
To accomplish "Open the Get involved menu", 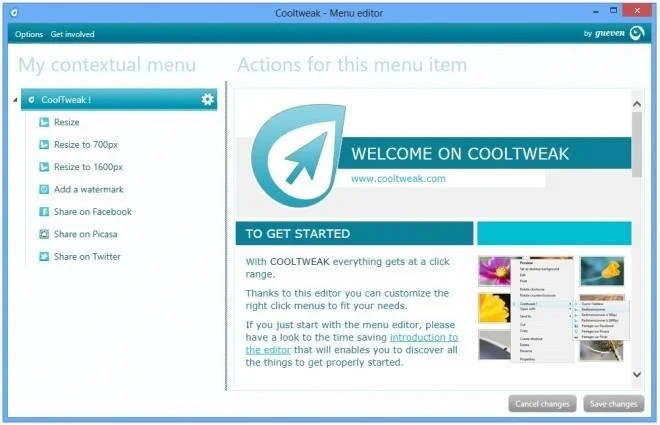I will click(x=72, y=34).
